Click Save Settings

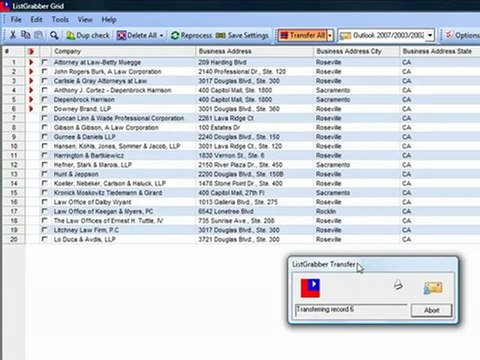tap(242, 35)
